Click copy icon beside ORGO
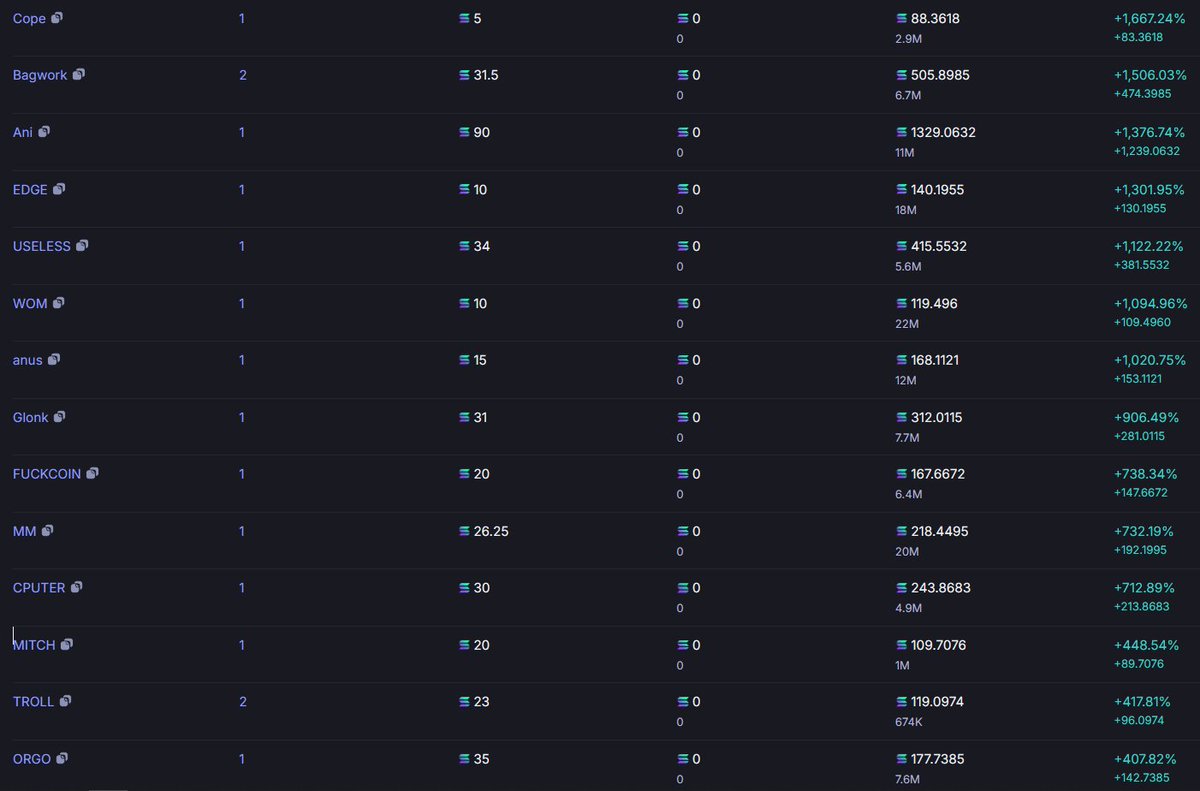1200x791 pixels. (62, 758)
